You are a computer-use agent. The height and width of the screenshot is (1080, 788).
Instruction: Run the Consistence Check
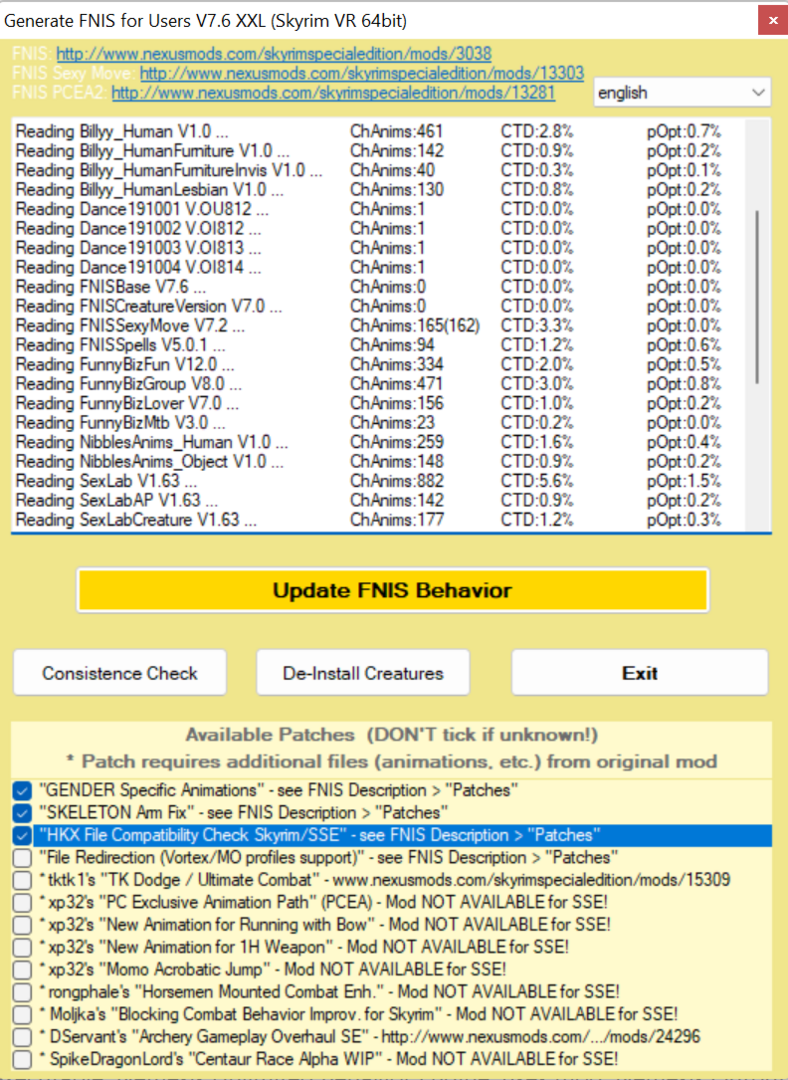[x=120, y=673]
